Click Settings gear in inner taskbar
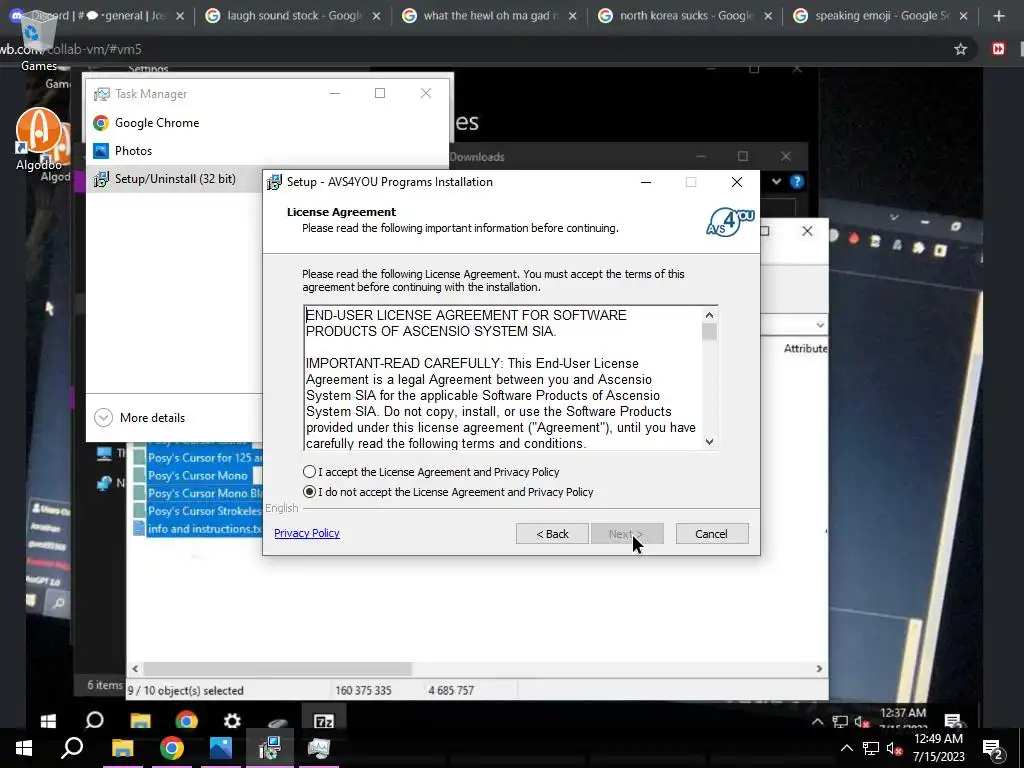1024x768 pixels. [232, 720]
